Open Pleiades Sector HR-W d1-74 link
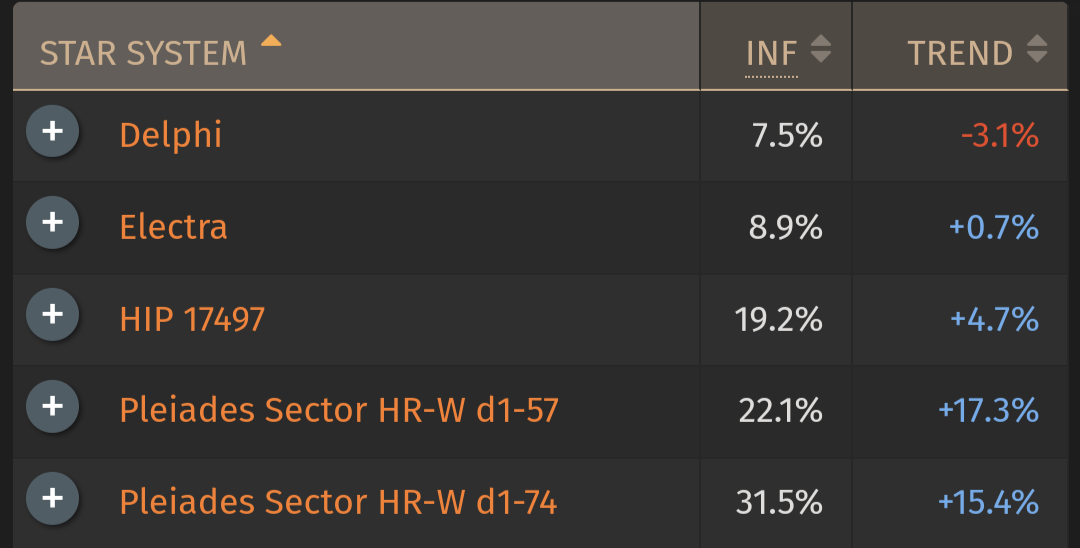This screenshot has height=548, width=1080. tap(338, 503)
